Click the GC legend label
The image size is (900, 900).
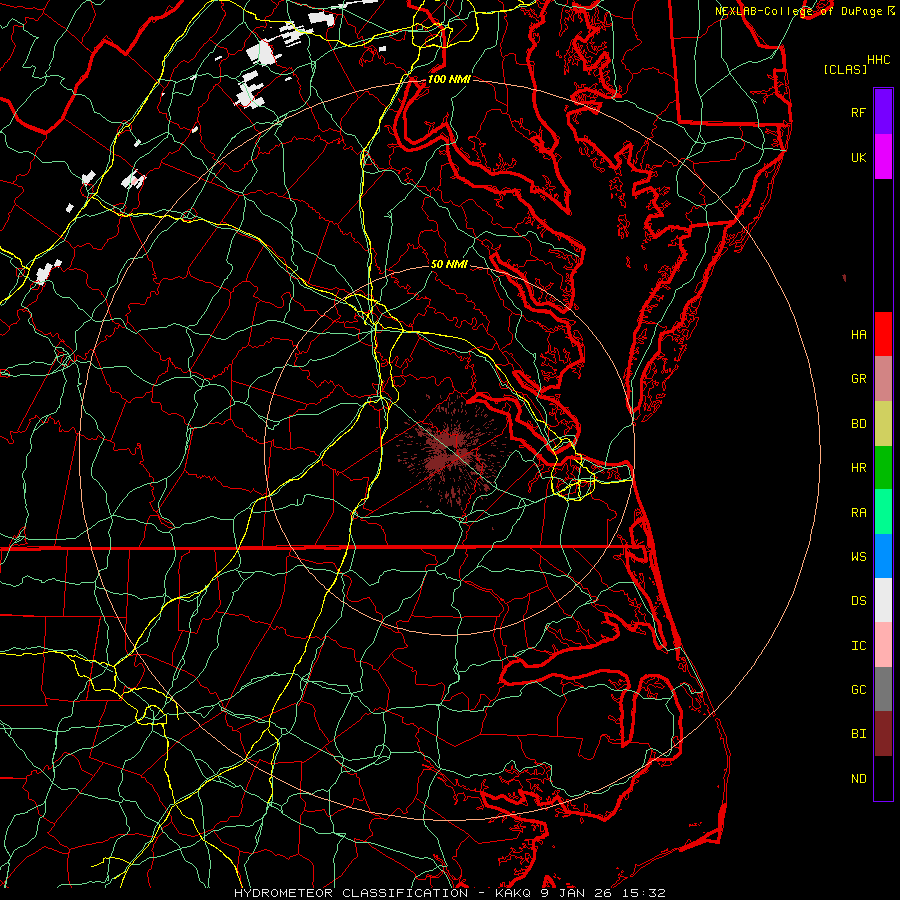[x=858, y=690]
